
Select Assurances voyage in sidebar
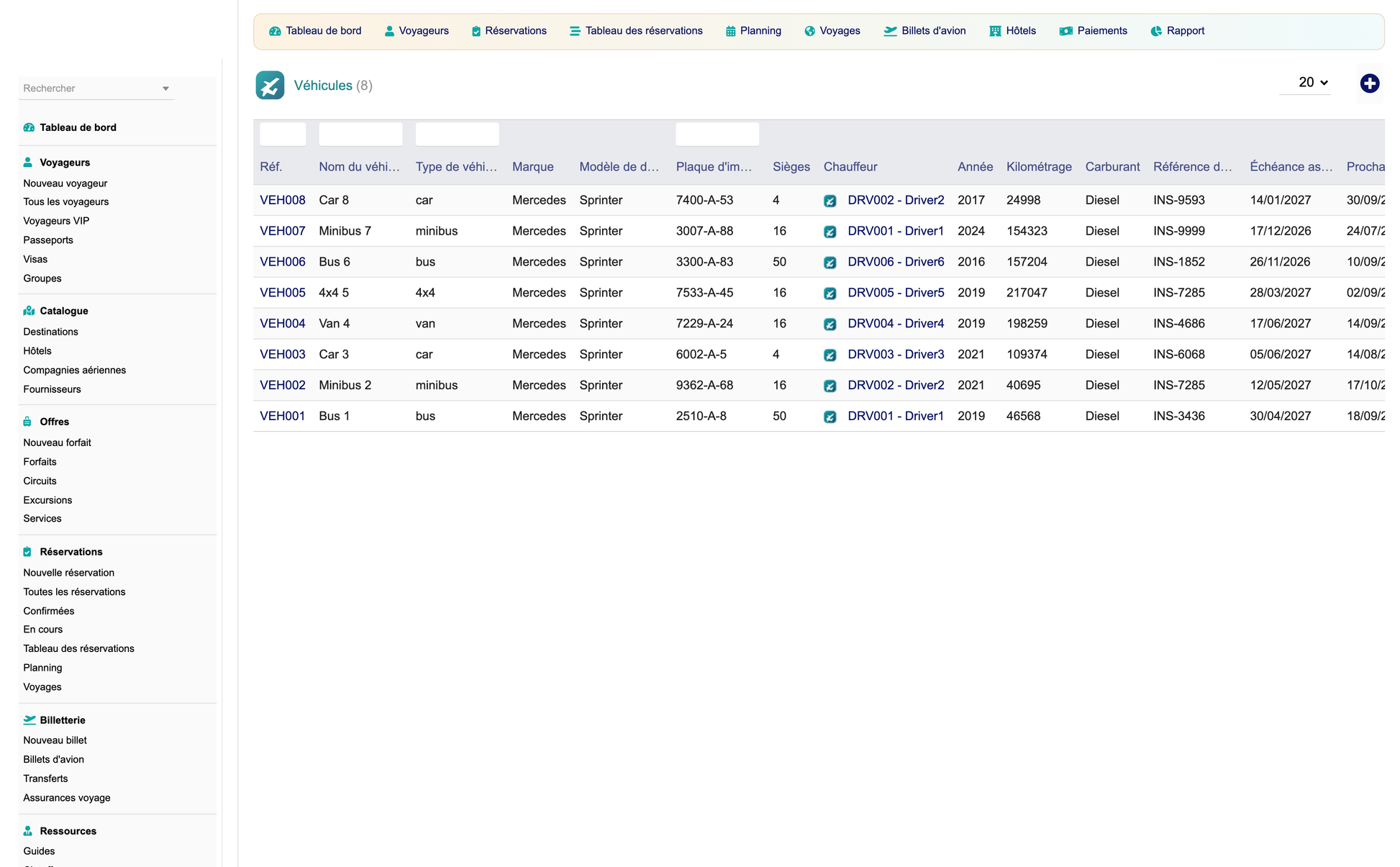[67, 797]
